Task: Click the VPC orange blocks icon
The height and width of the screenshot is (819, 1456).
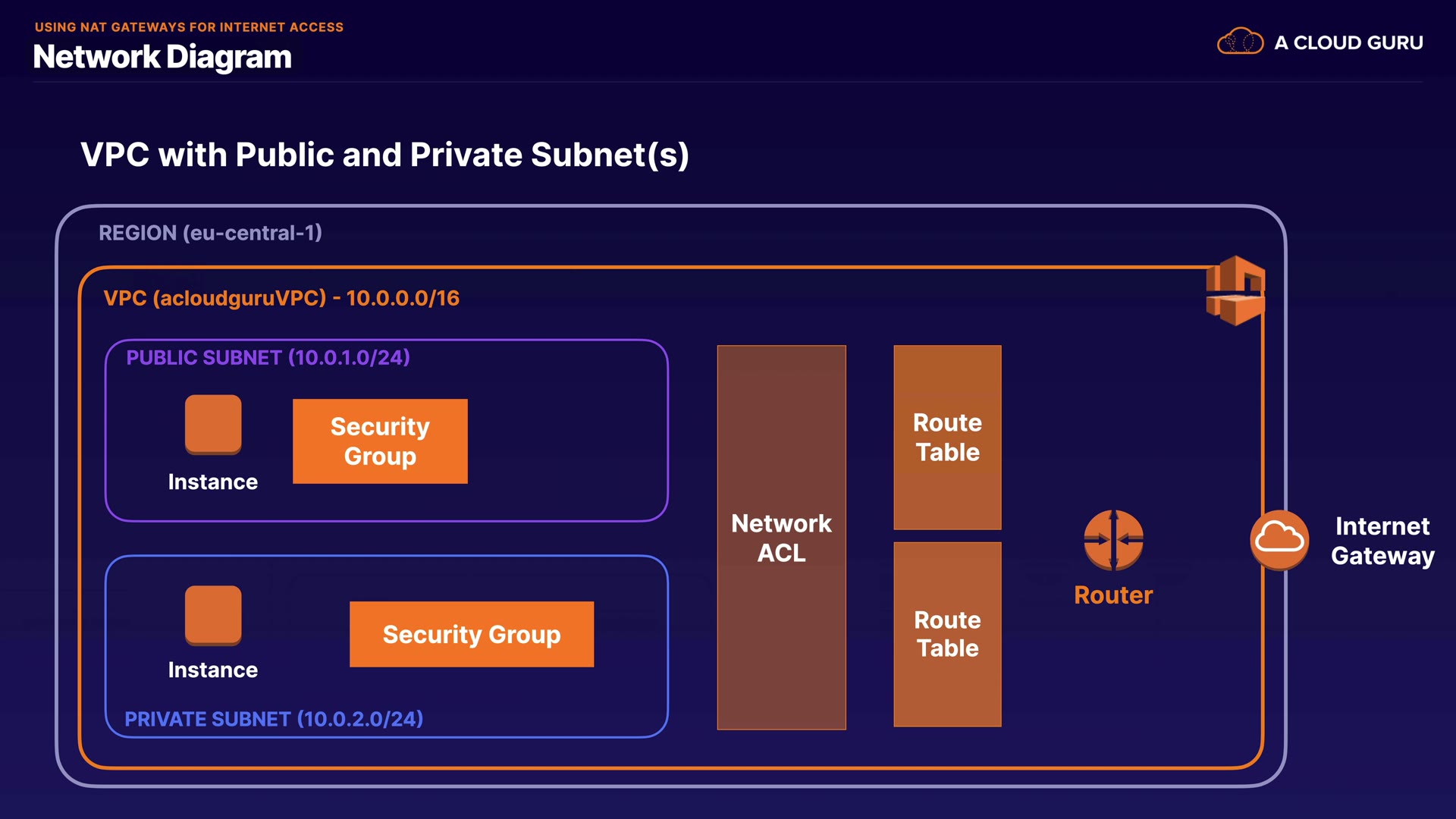Action: point(1235,291)
